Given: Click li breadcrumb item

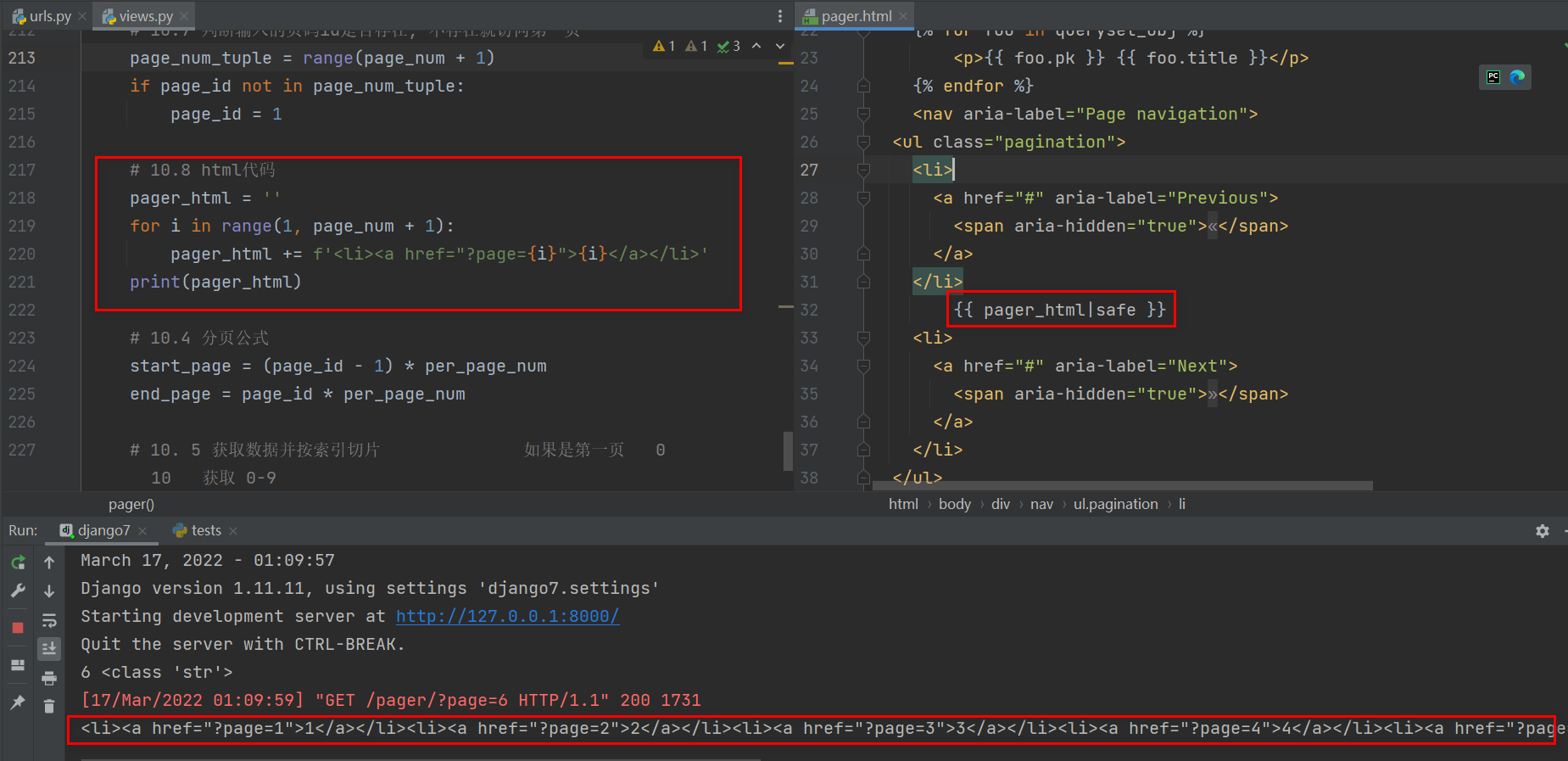Looking at the screenshot, I should click(x=1182, y=504).
